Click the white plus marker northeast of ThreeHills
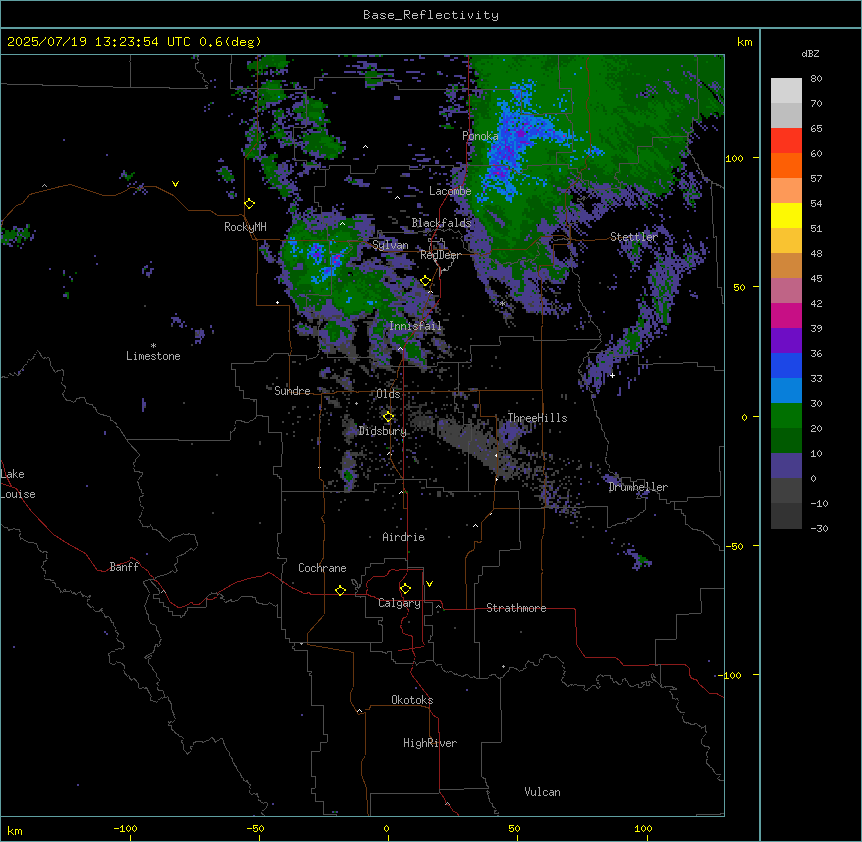862x842 pixels. coord(612,375)
